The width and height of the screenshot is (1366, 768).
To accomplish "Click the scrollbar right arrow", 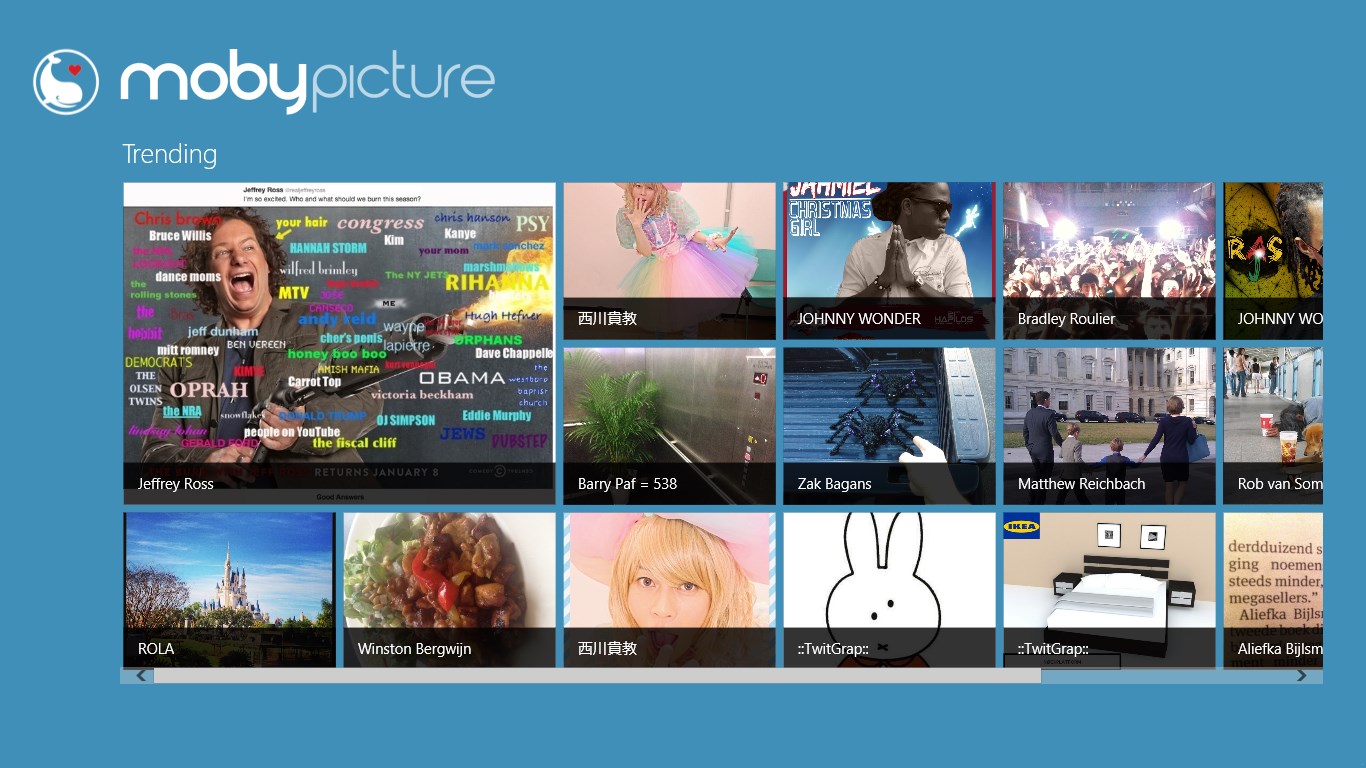I will click(x=1302, y=676).
